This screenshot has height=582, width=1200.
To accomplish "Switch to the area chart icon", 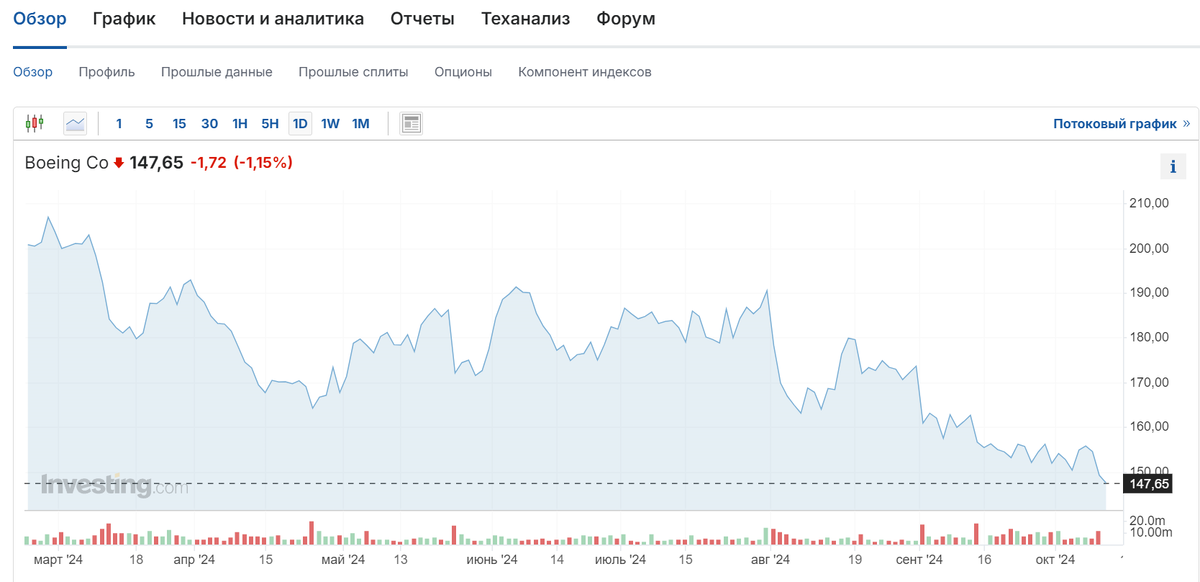I will pos(75,123).
